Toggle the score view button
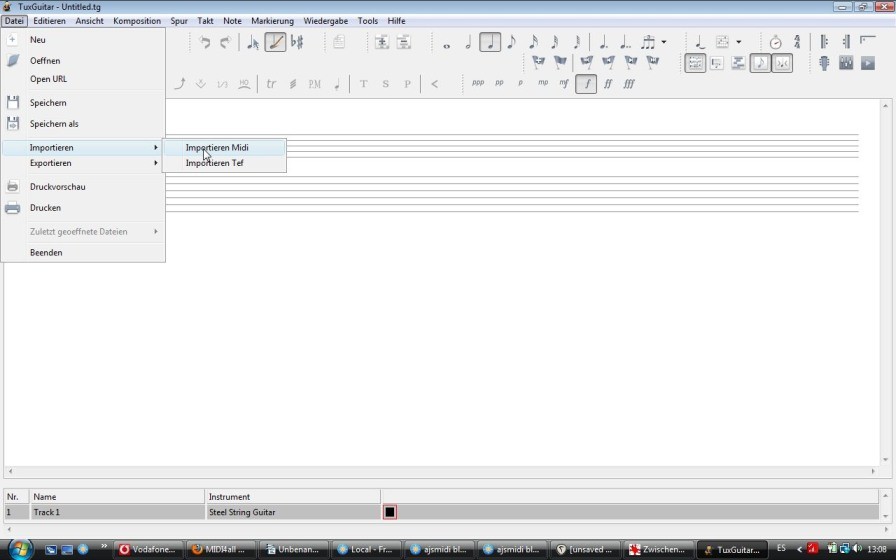 click(760, 63)
